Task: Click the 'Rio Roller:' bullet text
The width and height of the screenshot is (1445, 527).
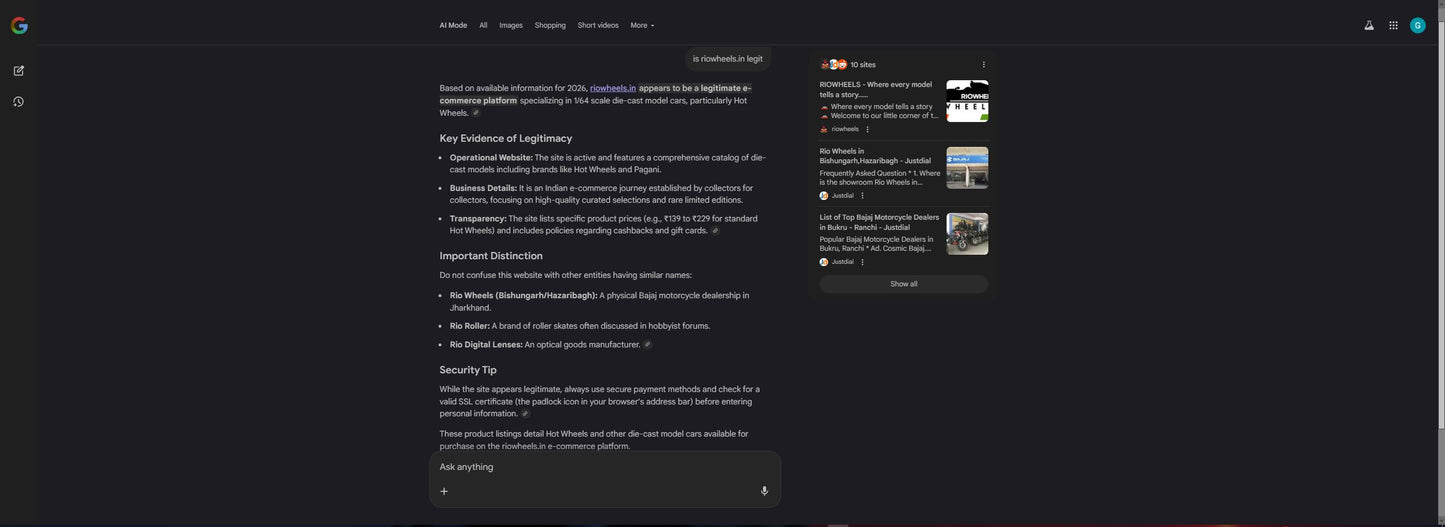Action: (470, 326)
